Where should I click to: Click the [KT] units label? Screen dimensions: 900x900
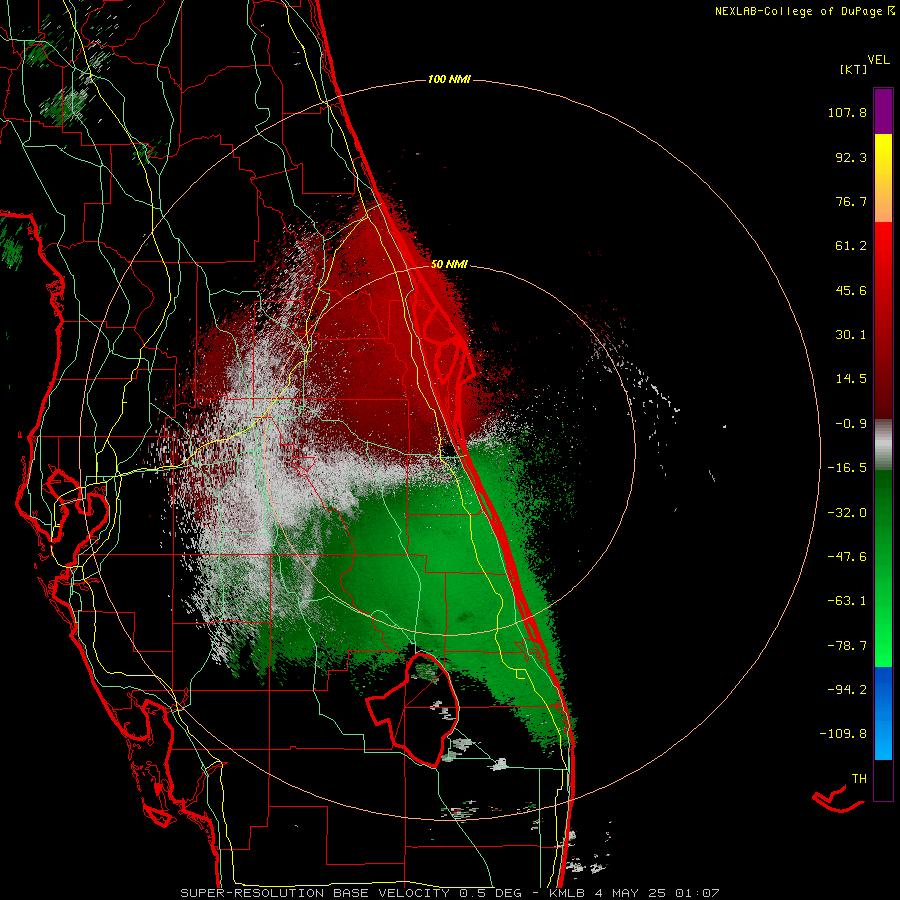(854, 69)
